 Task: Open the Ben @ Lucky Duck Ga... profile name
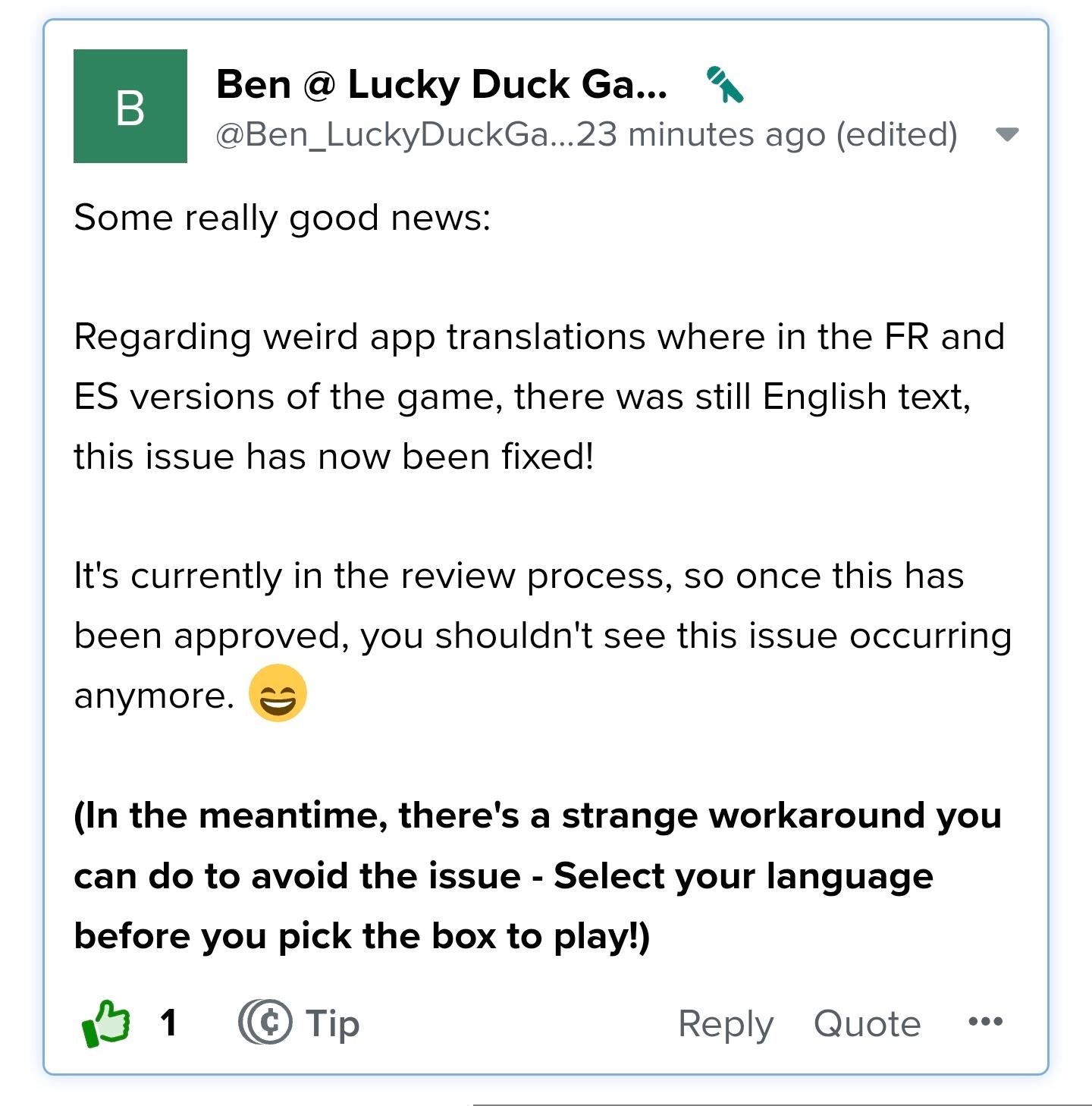click(x=441, y=84)
